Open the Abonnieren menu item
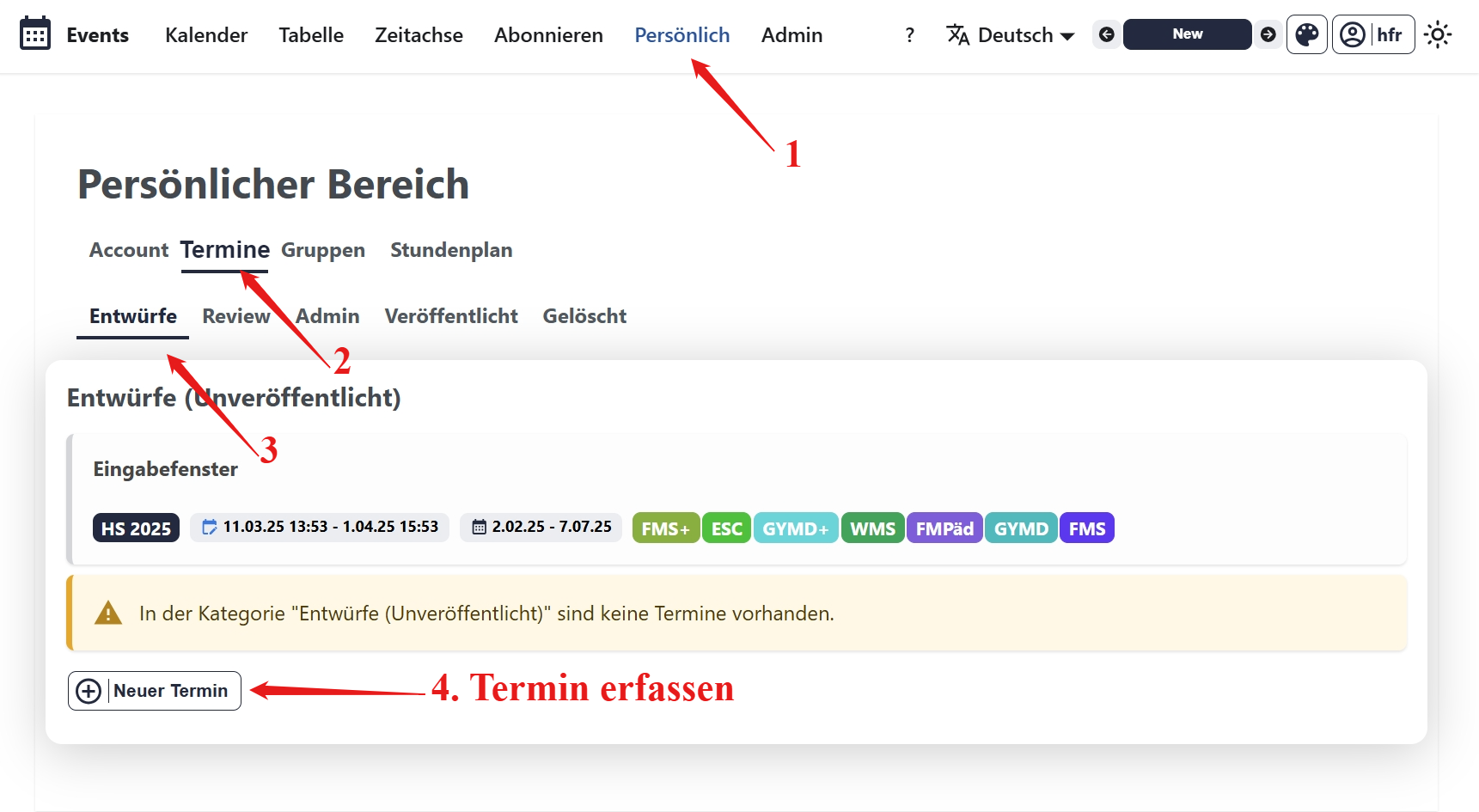This screenshot has height=812, width=1479. tap(548, 35)
